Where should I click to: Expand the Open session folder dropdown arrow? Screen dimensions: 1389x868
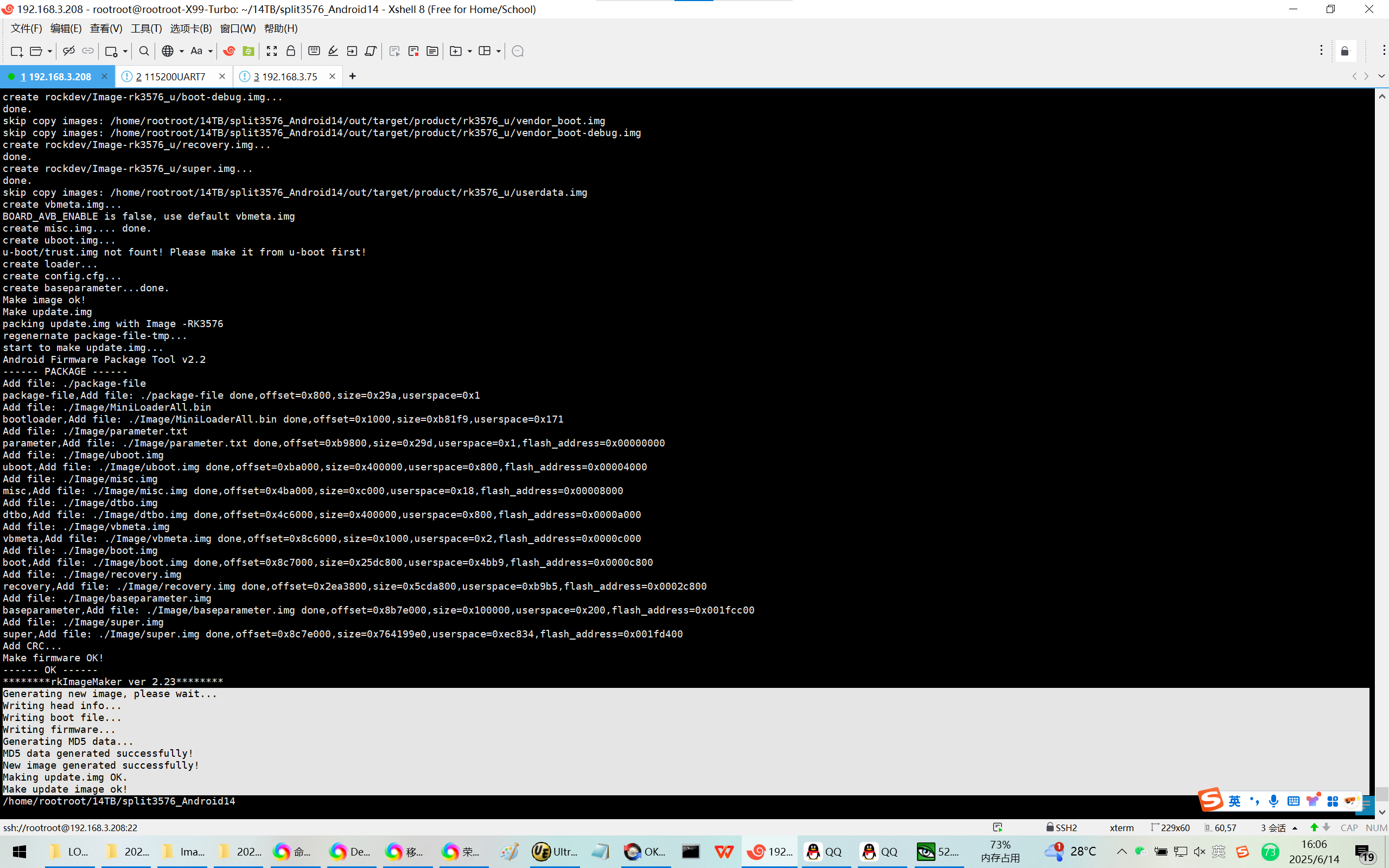[x=50, y=52]
